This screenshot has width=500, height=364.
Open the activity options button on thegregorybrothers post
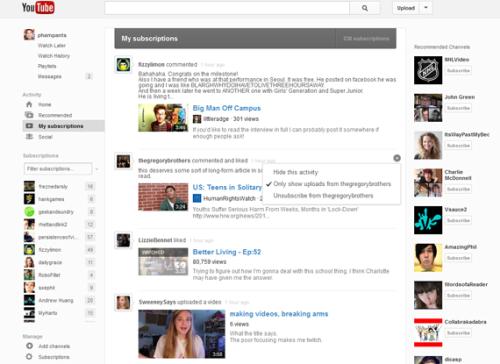(397, 158)
